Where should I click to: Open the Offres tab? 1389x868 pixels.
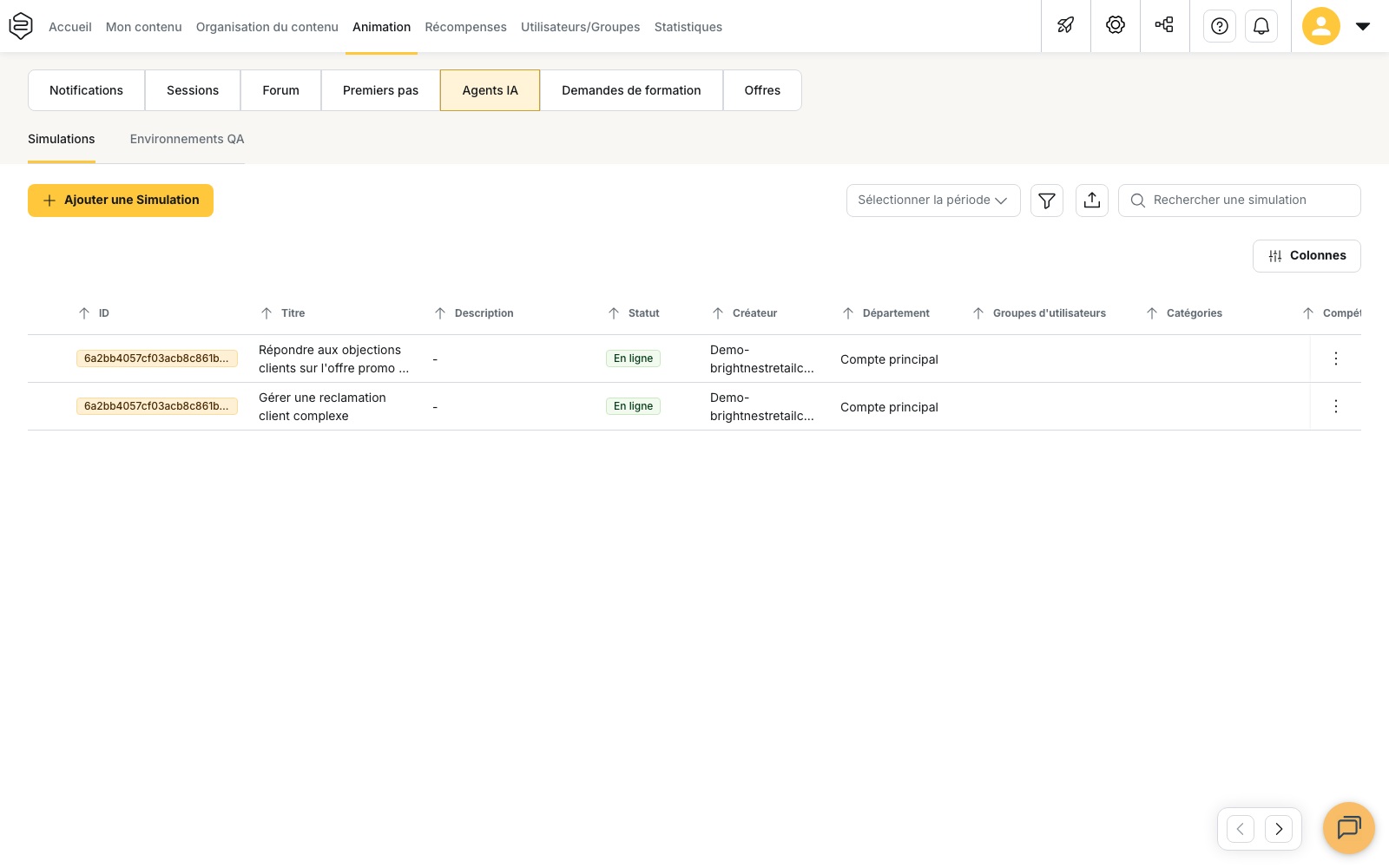click(762, 90)
